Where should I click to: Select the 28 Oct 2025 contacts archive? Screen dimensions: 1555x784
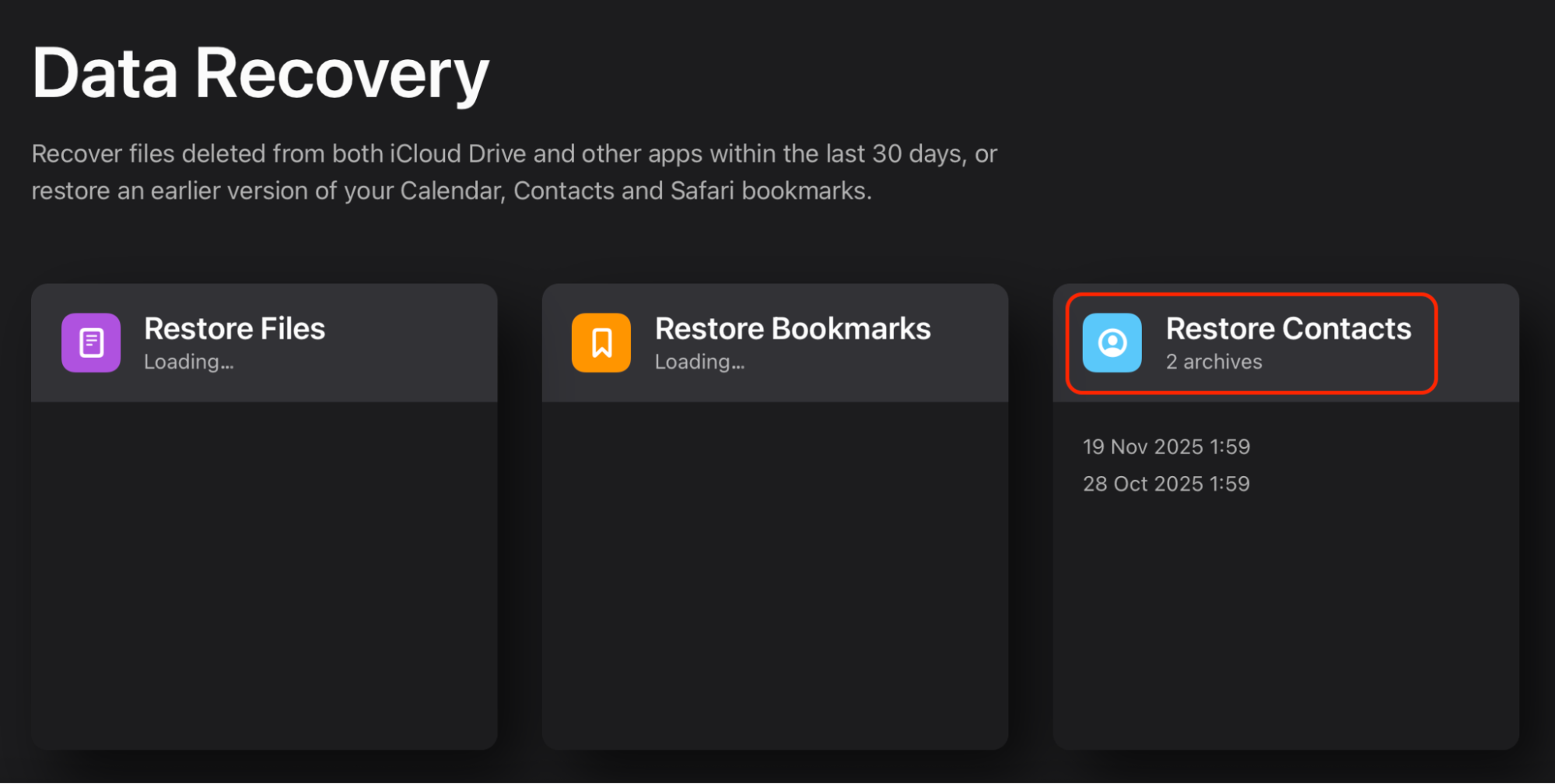(1166, 483)
